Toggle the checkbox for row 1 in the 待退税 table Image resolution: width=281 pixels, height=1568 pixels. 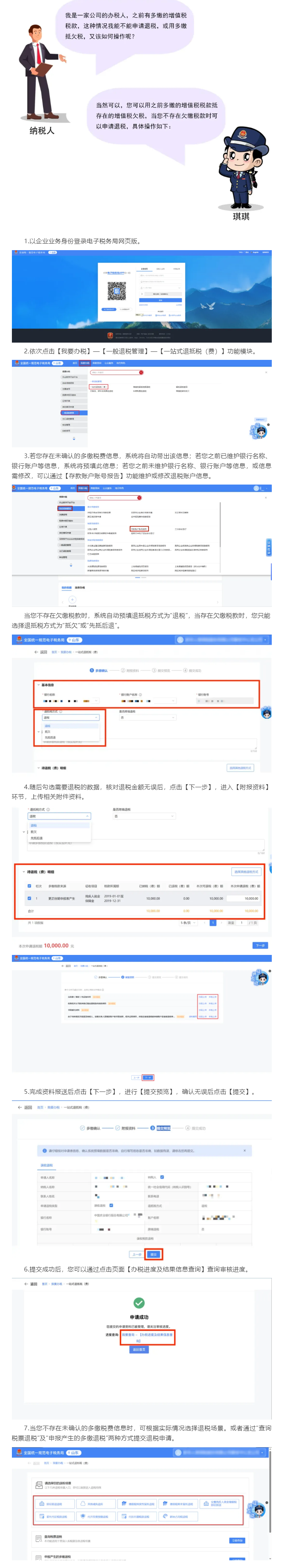pyautogui.click(x=29, y=898)
